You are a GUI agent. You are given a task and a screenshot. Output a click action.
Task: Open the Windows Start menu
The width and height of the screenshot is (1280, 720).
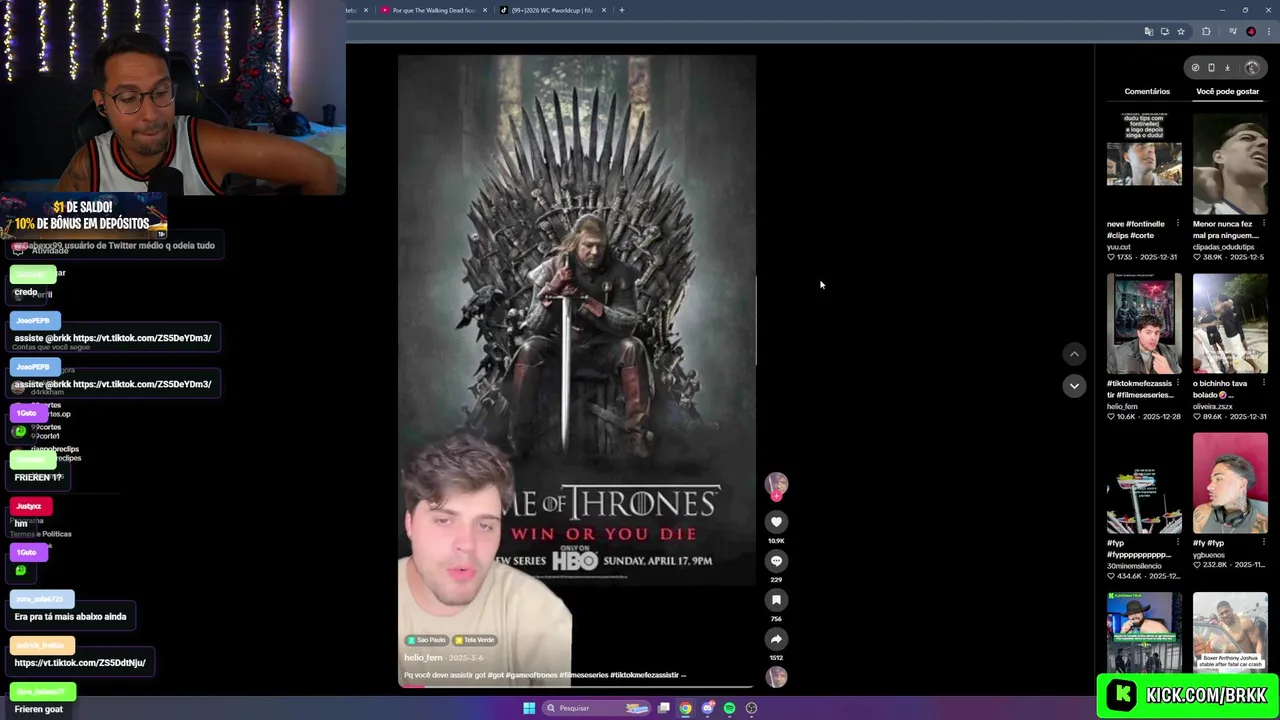[529, 708]
